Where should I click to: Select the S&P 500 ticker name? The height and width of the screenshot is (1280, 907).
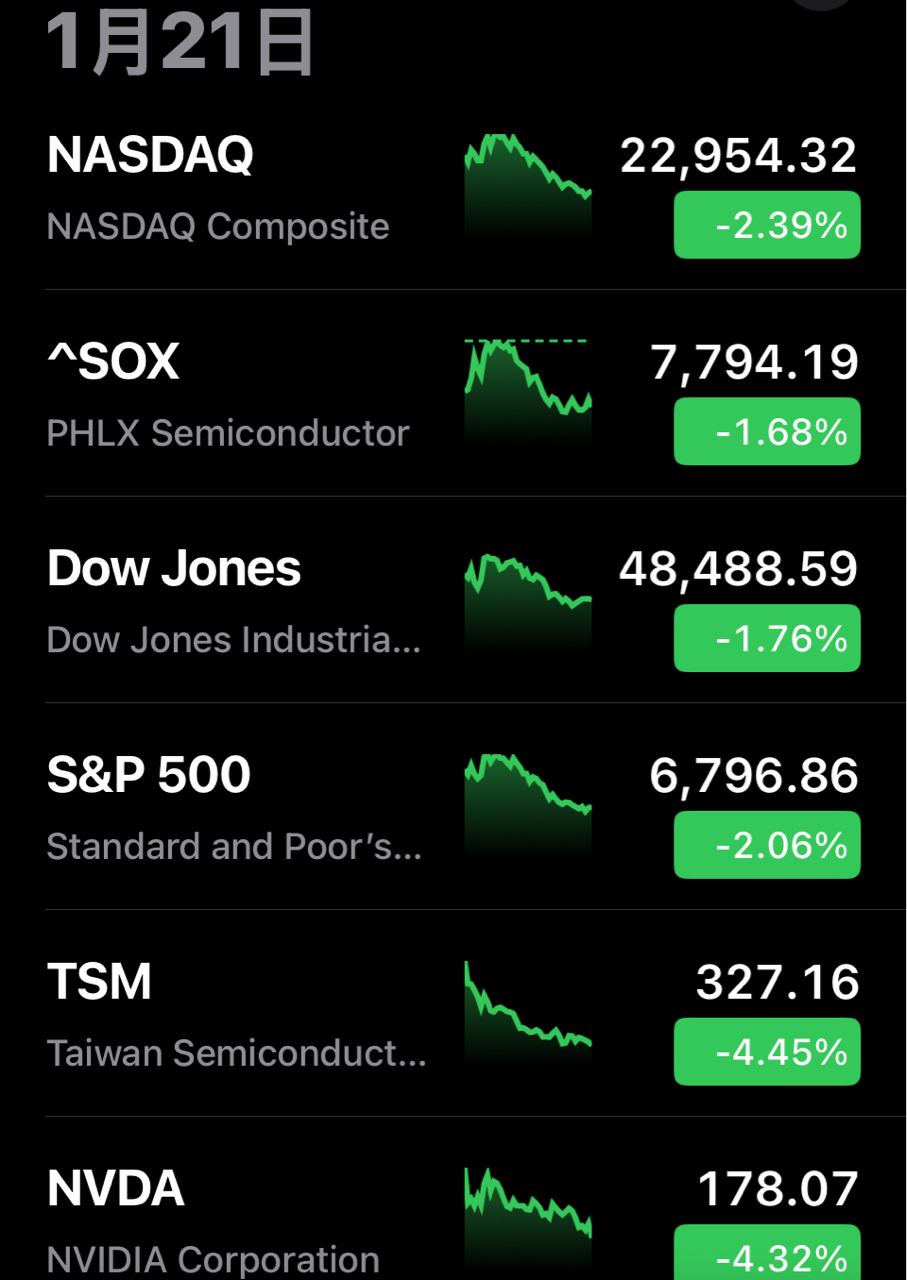149,775
